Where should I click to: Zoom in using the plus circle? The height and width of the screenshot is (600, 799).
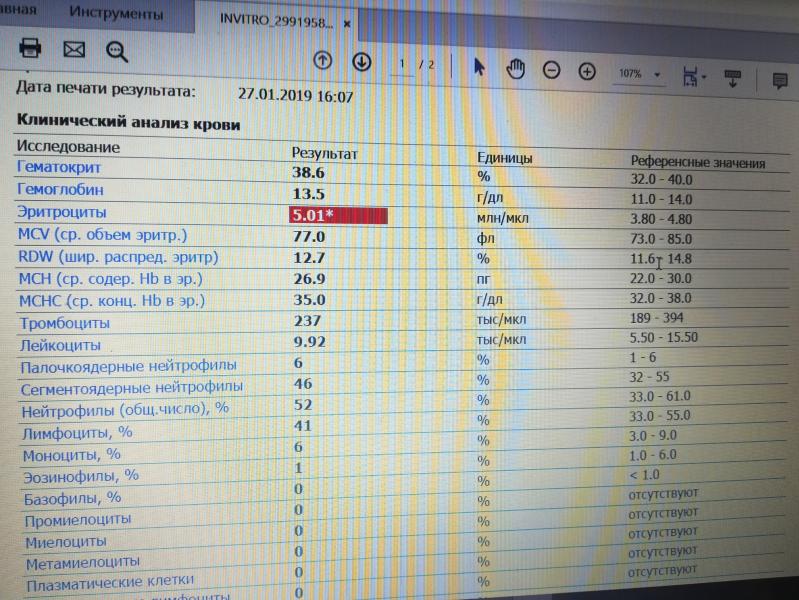point(587,72)
